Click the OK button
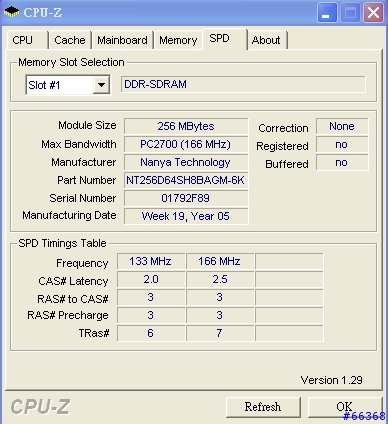The width and height of the screenshot is (388, 424). pos(344,407)
